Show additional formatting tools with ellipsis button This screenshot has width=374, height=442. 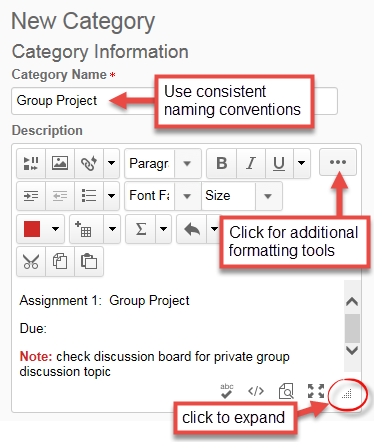[x=338, y=162]
